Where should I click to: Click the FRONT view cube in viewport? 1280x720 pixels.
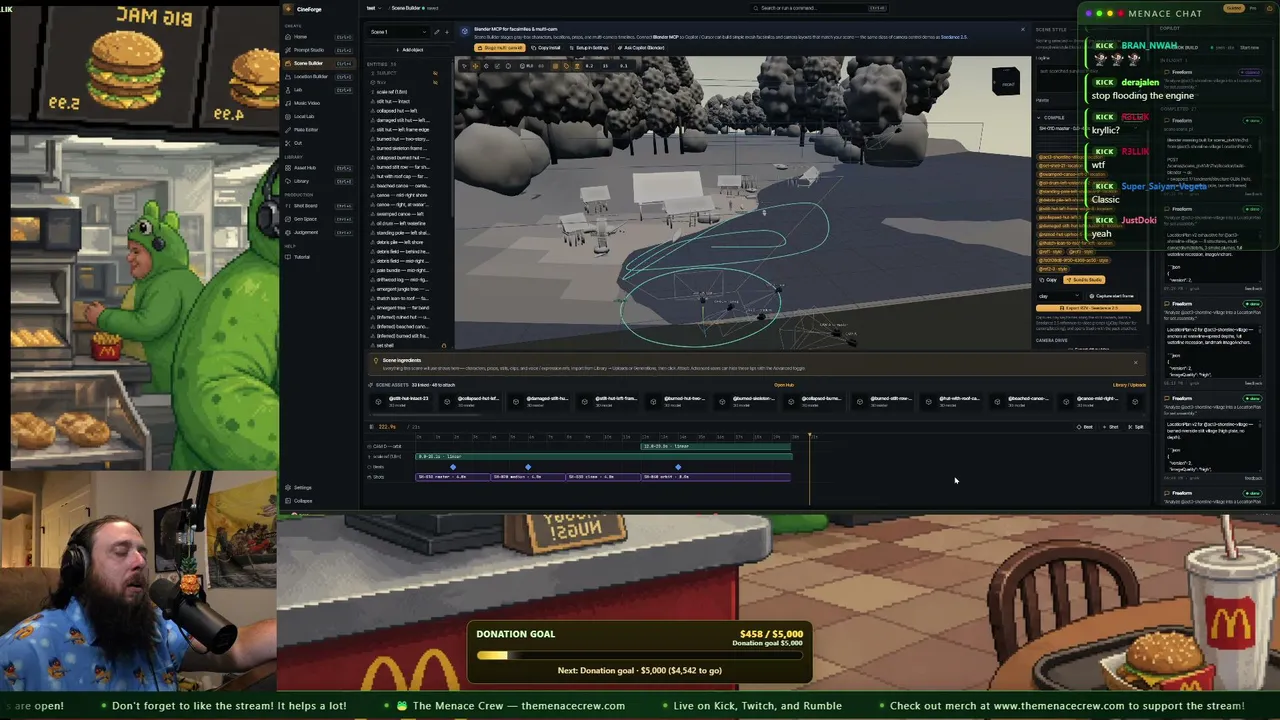pyautogui.click(x=1007, y=83)
